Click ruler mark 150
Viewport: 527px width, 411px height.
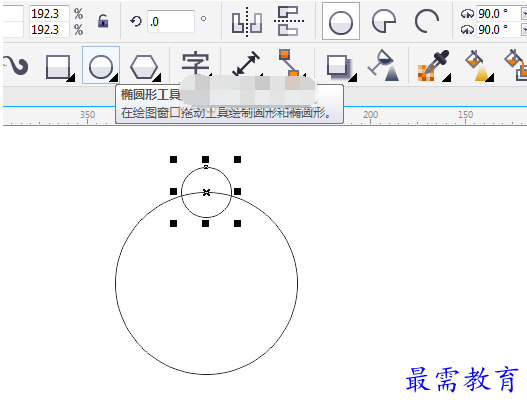(465, 115)
